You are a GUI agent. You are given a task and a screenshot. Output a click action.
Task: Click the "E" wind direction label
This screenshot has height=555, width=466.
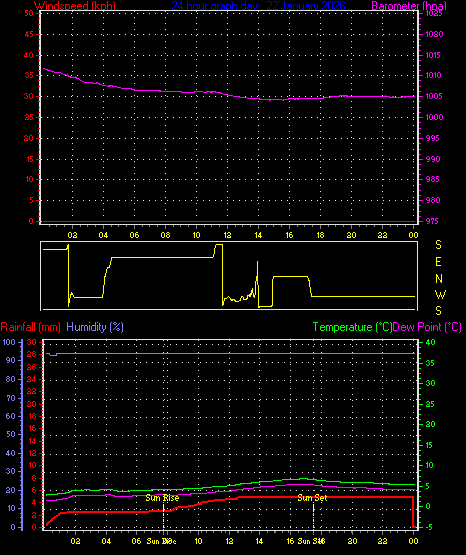(x=438, y=262)
